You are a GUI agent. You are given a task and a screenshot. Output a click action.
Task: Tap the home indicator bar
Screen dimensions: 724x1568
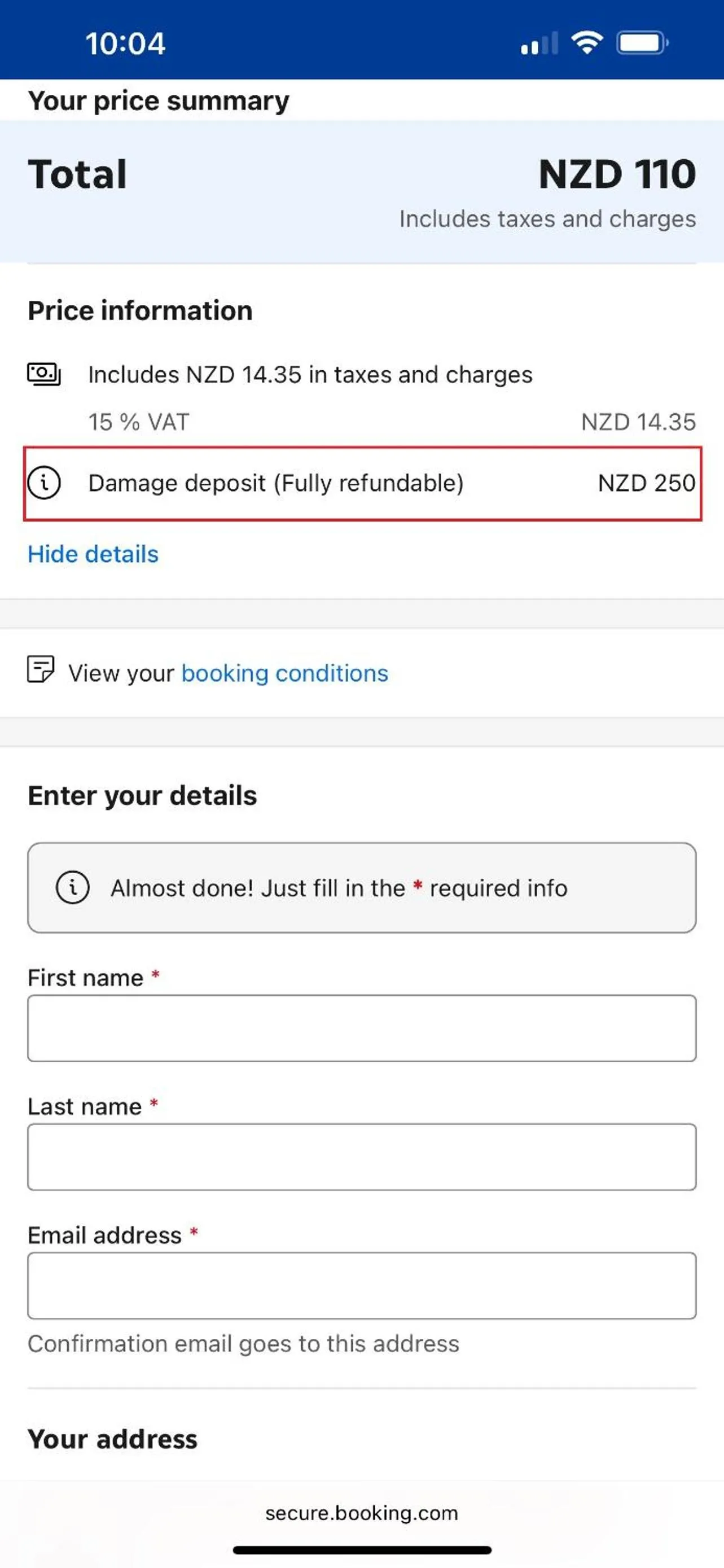(361, 1550)
